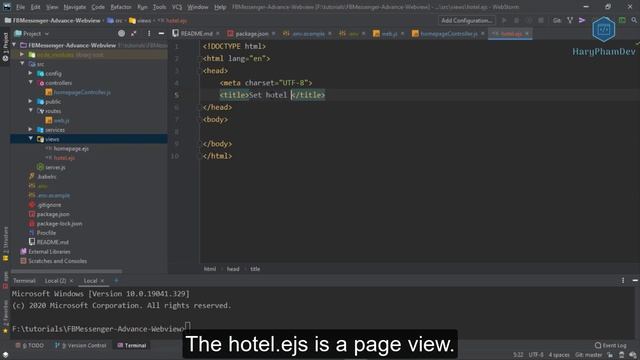The image size is (640, 360).
Task: Hide the Project tool window
Action: point(161,33)
